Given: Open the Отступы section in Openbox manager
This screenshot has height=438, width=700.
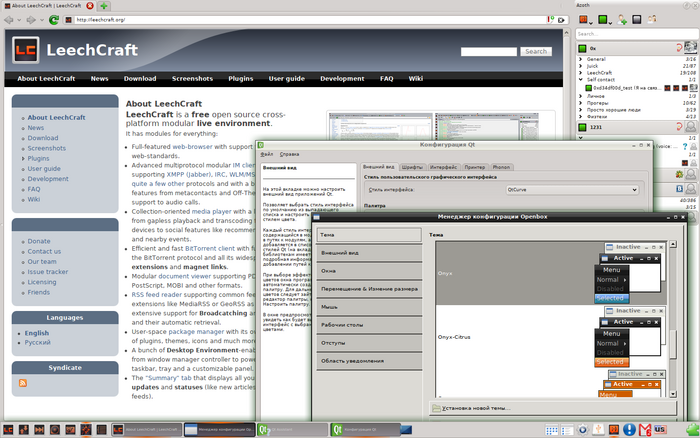Looking at the screenshot, I should pos(369,343).
